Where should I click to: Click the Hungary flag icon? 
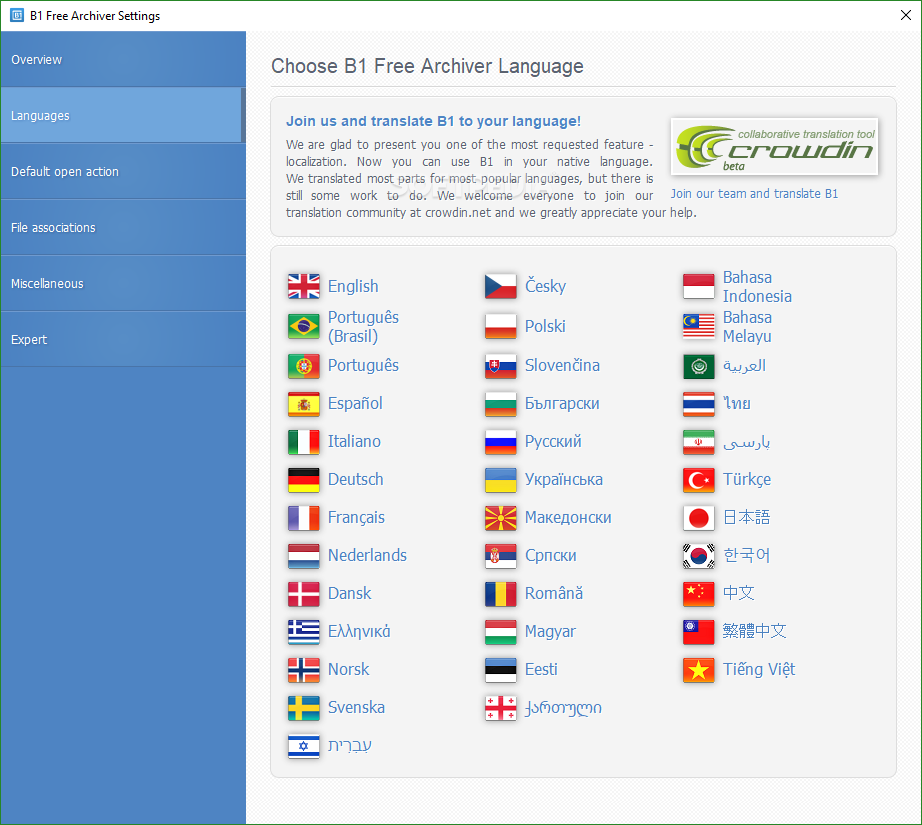[x=500, y=632]
